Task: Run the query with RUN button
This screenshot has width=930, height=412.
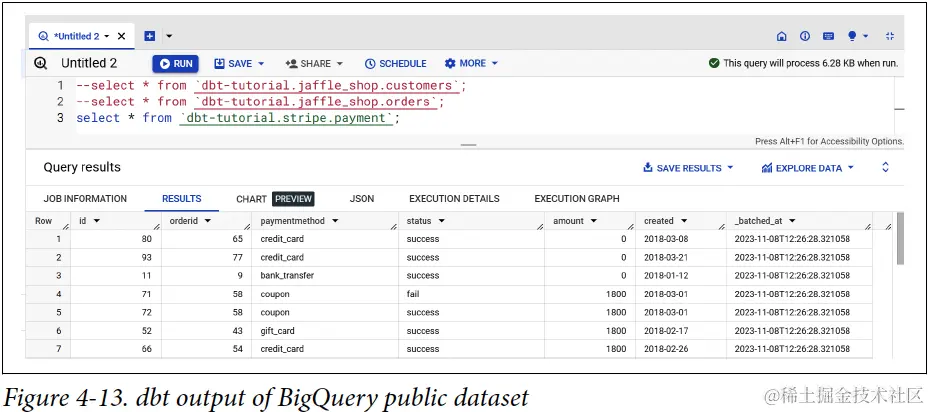Action: click(176, 63)
